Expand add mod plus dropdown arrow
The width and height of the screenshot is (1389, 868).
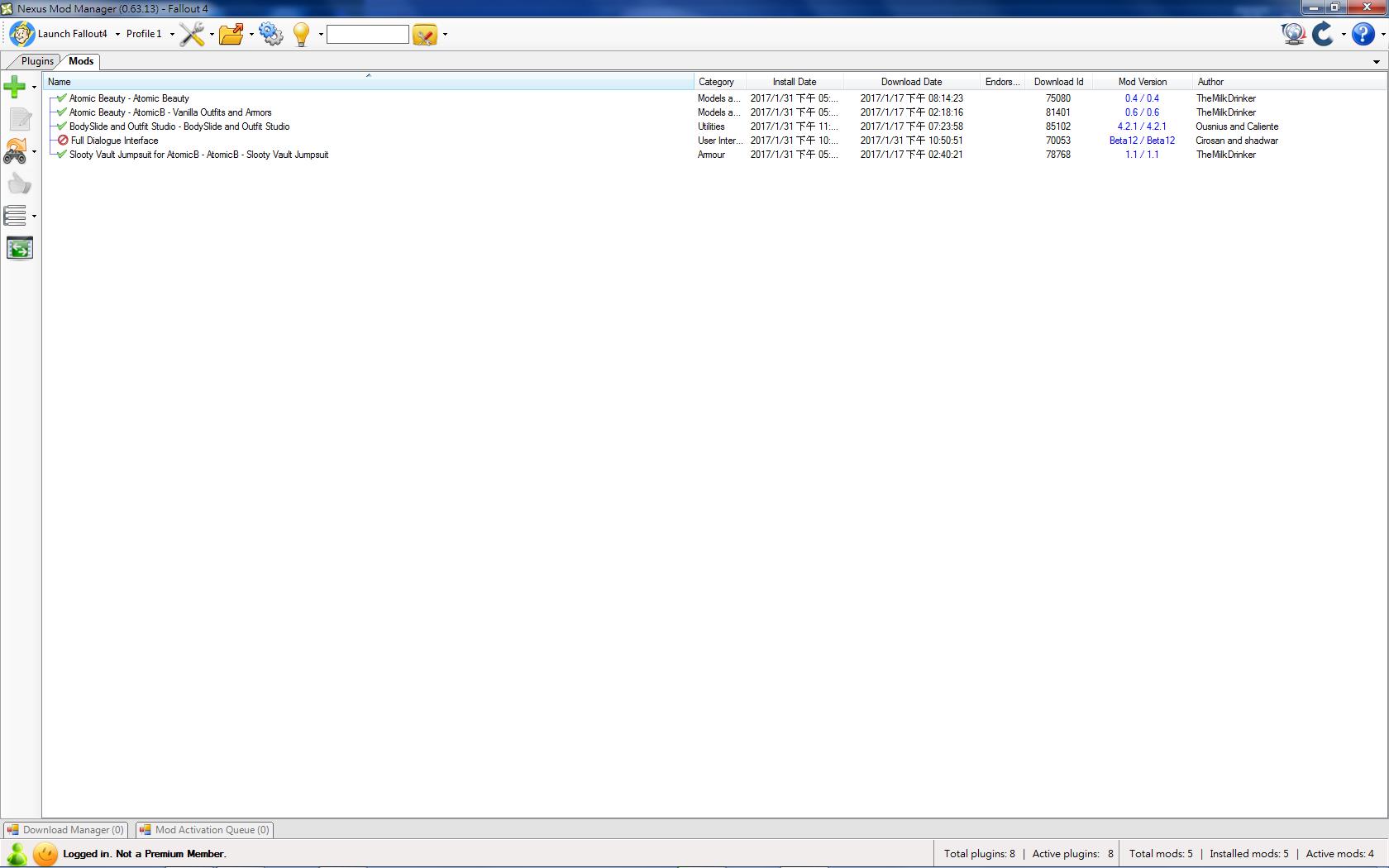tap(34, 87)
